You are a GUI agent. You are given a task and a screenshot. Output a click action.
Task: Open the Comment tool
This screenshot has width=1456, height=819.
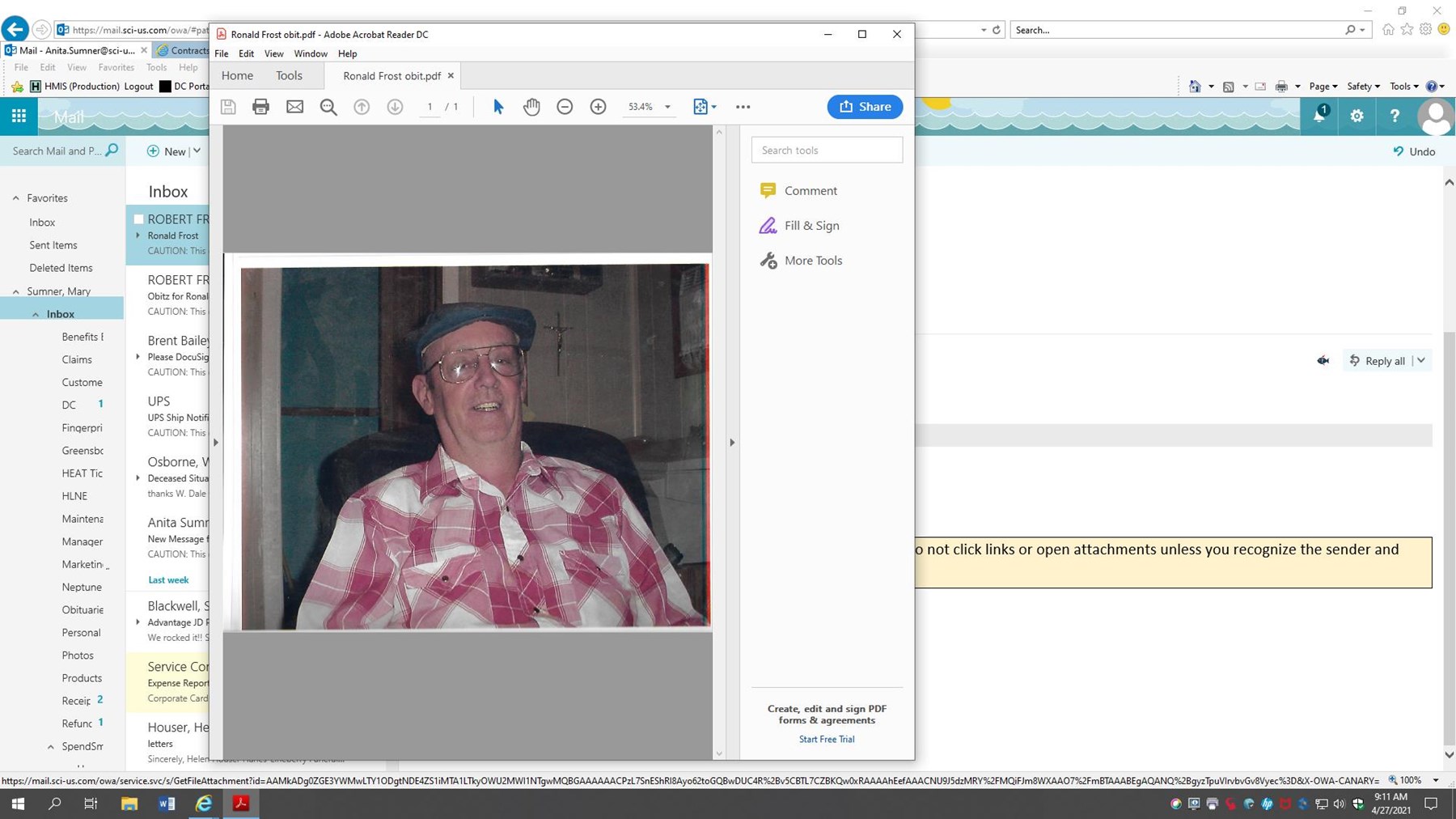[x=810, y=191]
